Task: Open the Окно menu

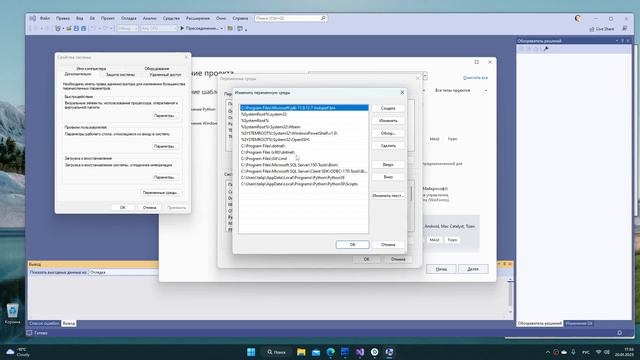Action: pyautogui.click(x=221, y=18)
